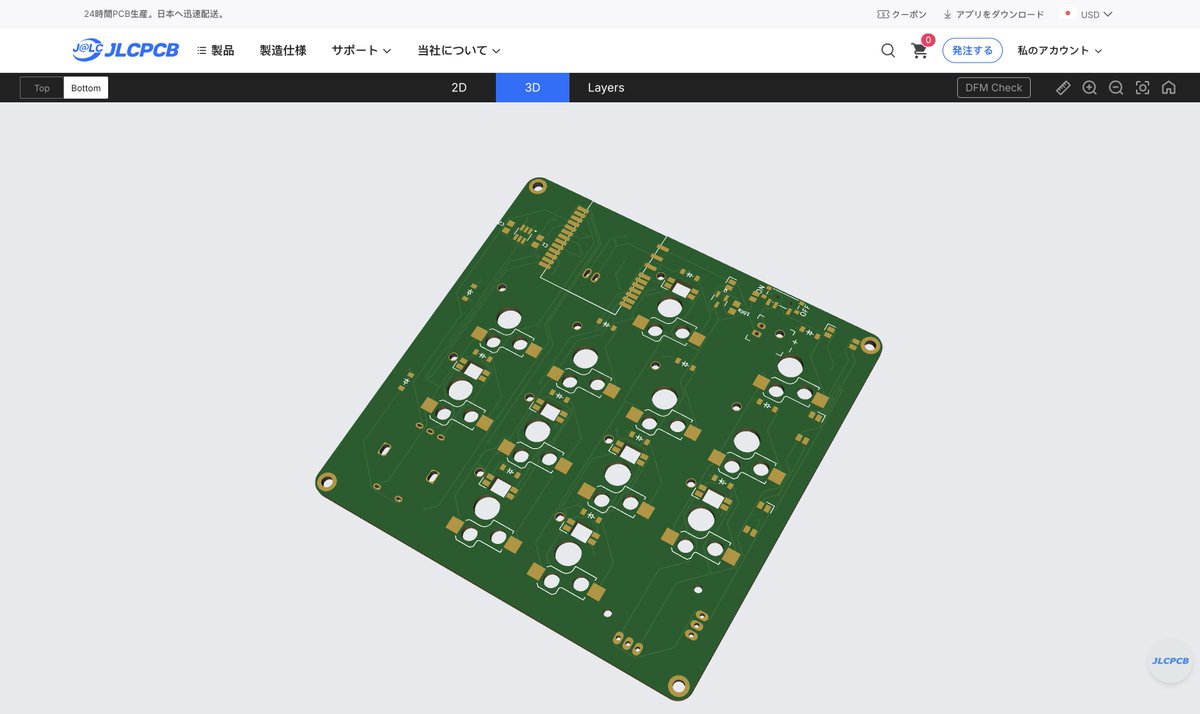
Task: Open the search magnifier icon
Action: pos(888,50)
